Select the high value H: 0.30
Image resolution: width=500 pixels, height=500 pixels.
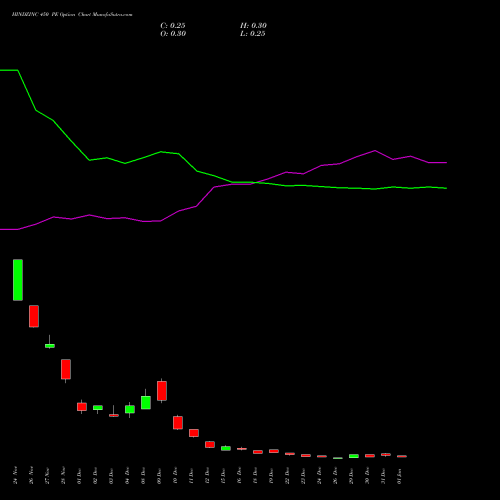pyautogui.click(x=253, y=26)
